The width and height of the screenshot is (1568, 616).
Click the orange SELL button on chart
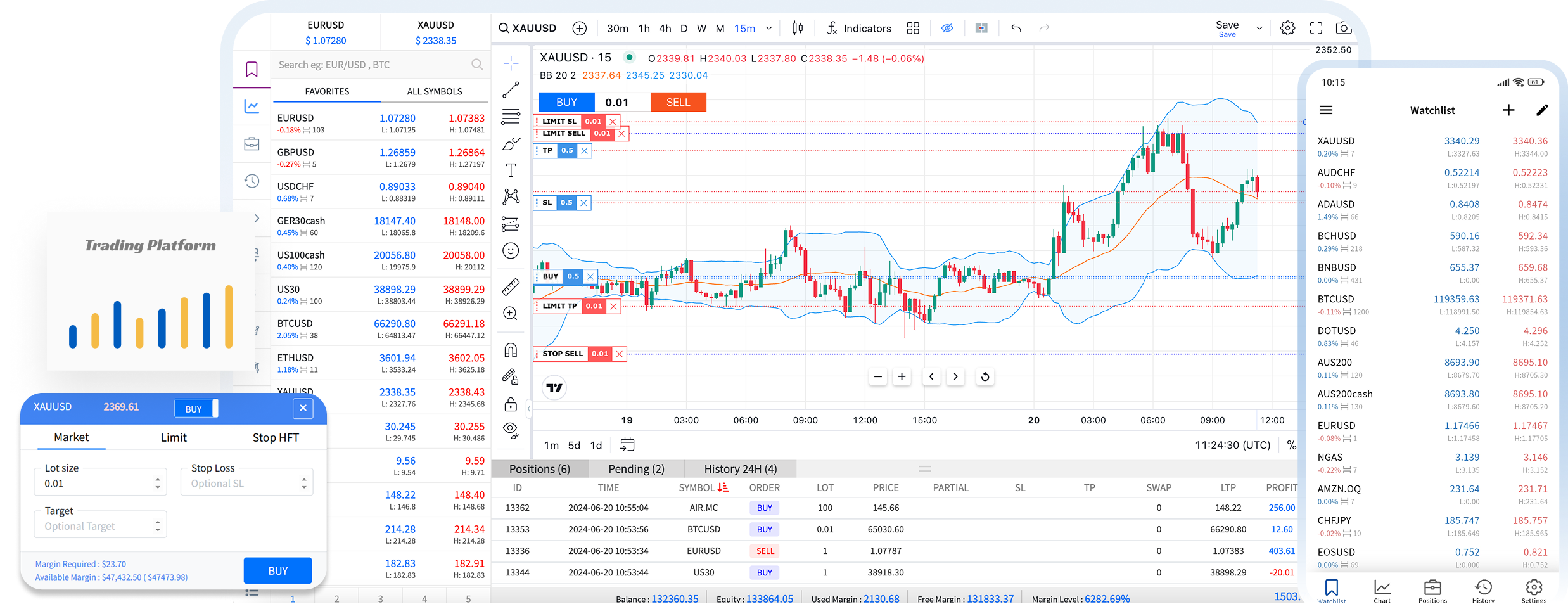point(678,102)
